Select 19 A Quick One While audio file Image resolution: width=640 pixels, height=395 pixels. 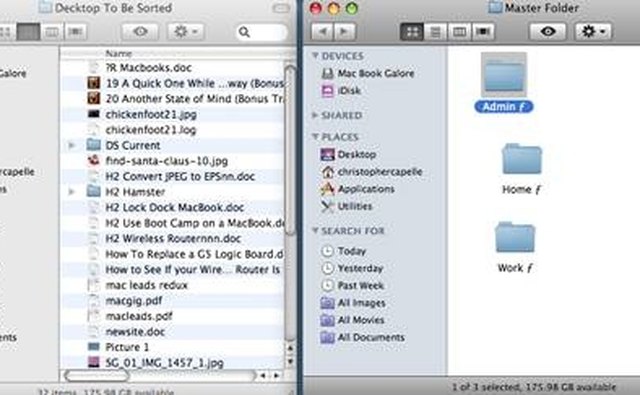coord(185,83)
